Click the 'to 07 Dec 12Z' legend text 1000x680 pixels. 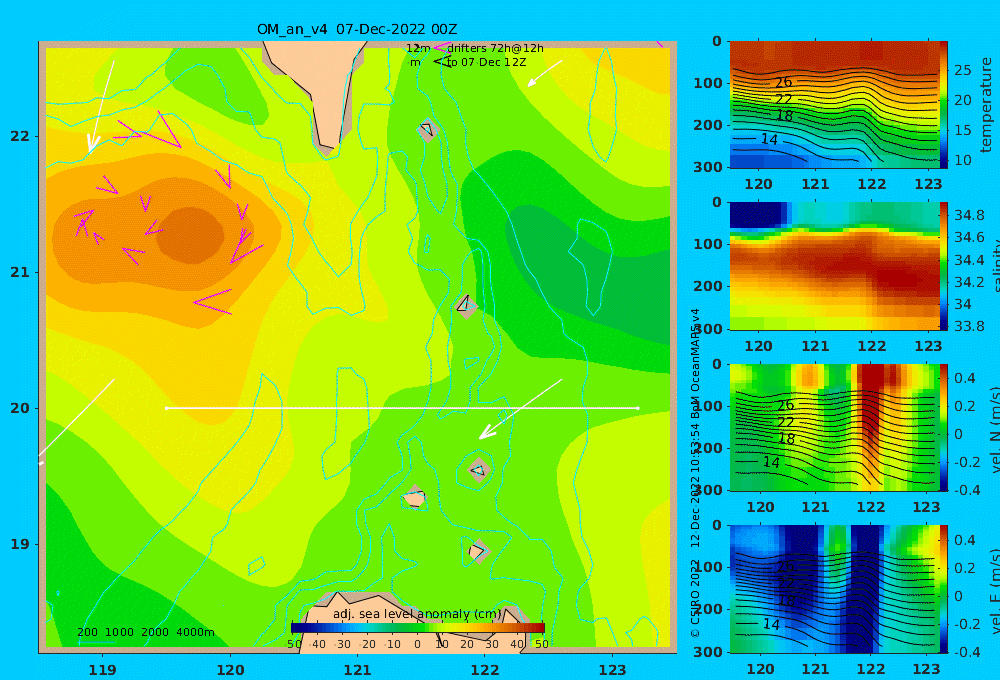pyautogui.click(x=486, y=63)
